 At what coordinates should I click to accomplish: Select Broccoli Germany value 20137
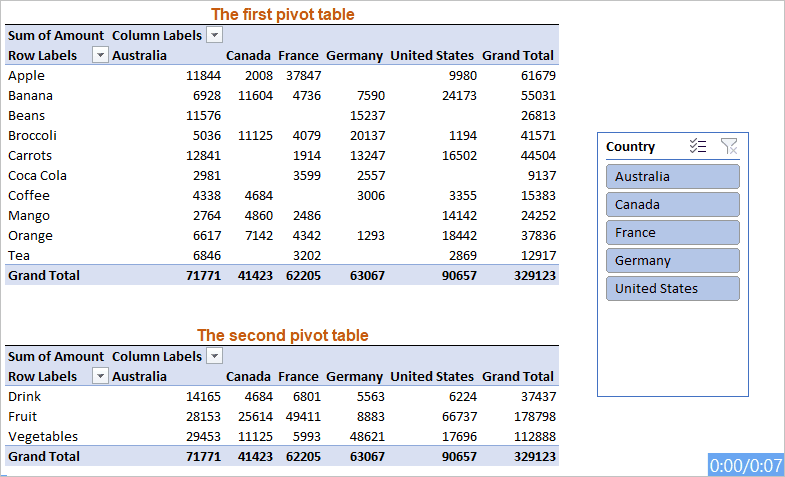(367, 136)
